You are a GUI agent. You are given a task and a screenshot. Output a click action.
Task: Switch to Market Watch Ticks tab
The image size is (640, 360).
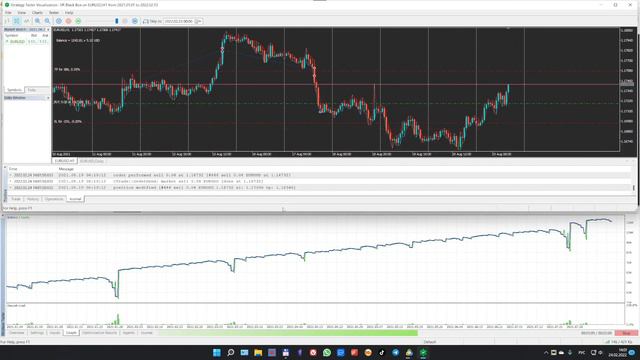coord(32,90)
